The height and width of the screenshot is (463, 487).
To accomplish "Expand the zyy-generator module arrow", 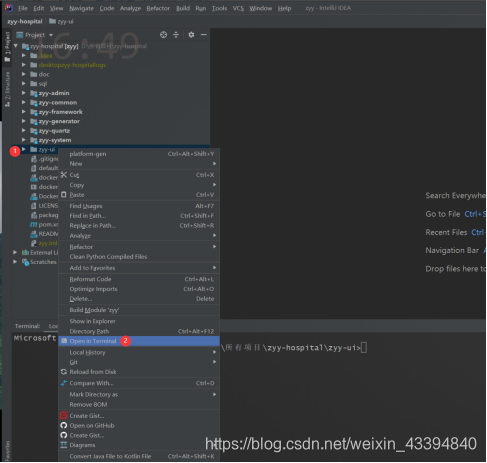I will point(24,121).
